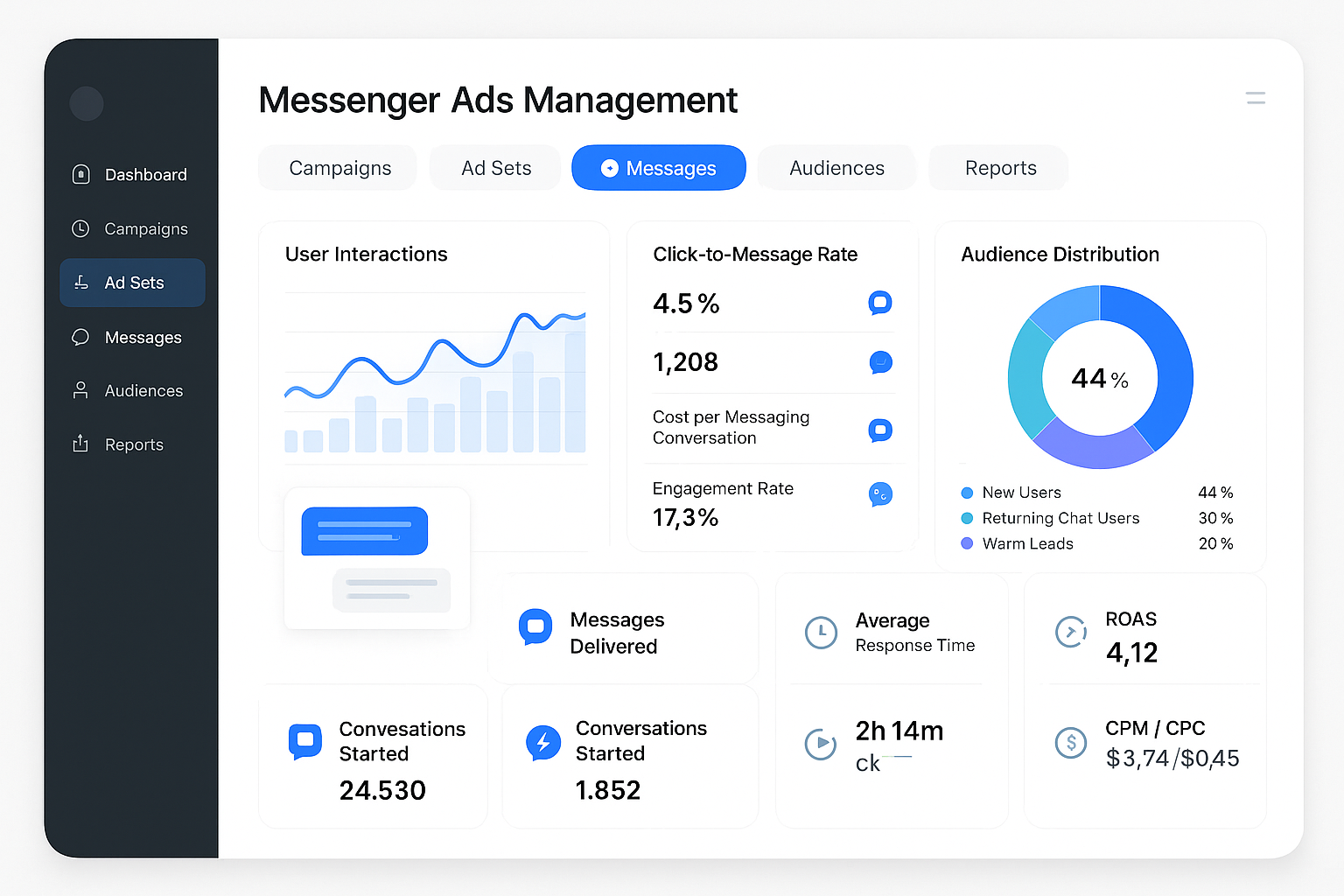Click the profile avatar circle in sidebar
Image resolution: width=1344 pixels, height=896 pixels.
click(x=86, y=103)
